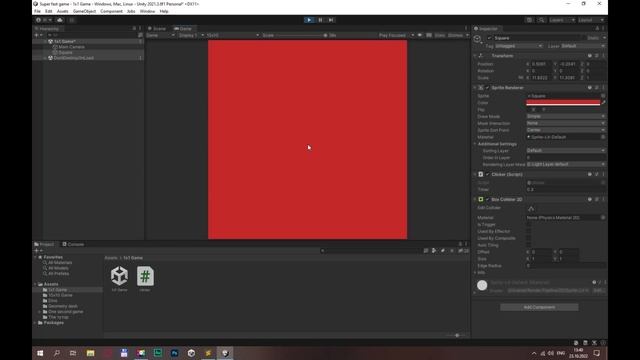Click the Gizmos button in Game view

[x=455, y=35]
